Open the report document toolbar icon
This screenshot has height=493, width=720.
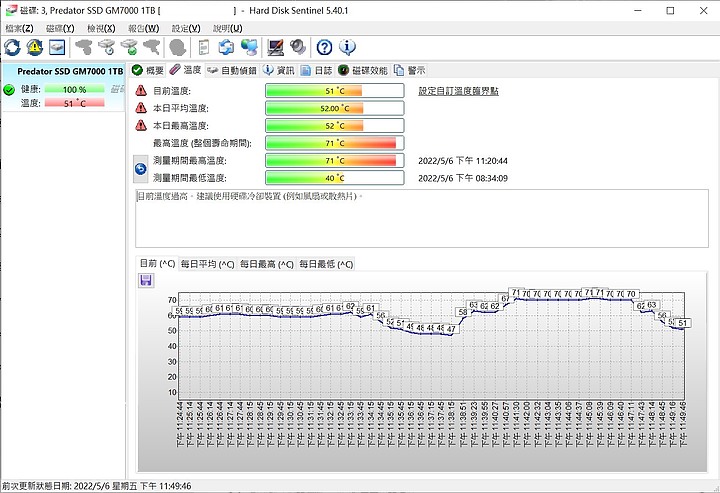click(x=204, y=47)
